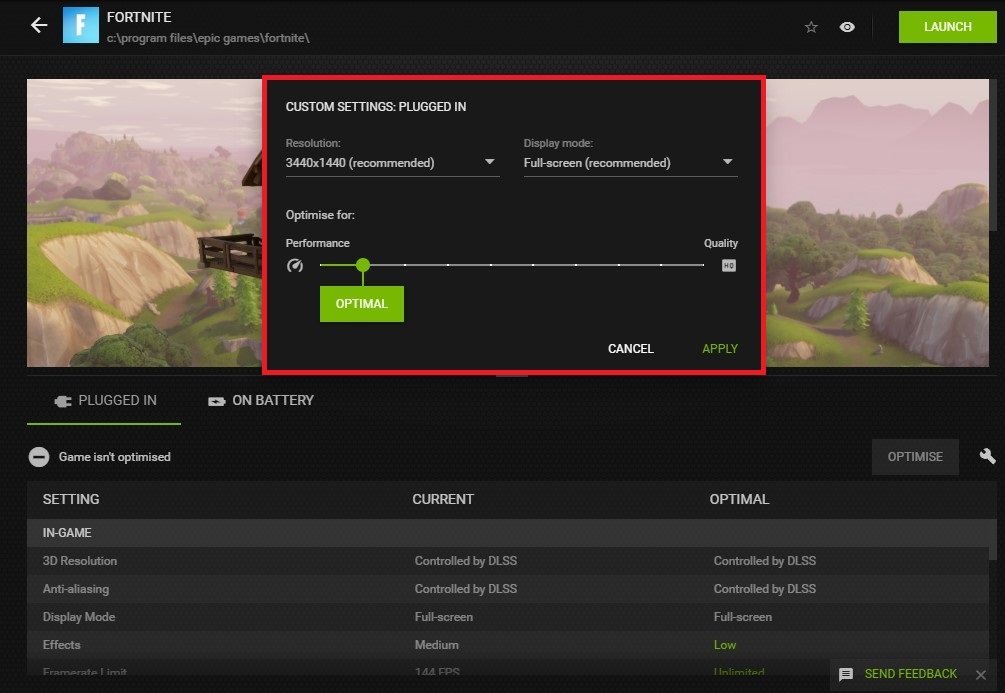Cancel the custom settings dialog
The height and width of the screenshot is (693, 1005).
point(630,349)
